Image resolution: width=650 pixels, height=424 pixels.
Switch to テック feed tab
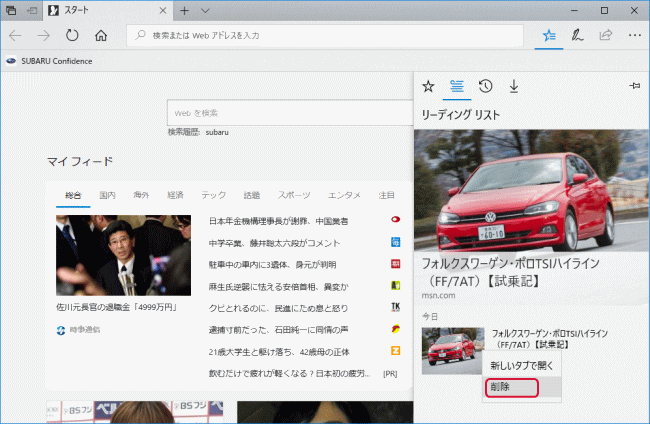coord(213,195)
